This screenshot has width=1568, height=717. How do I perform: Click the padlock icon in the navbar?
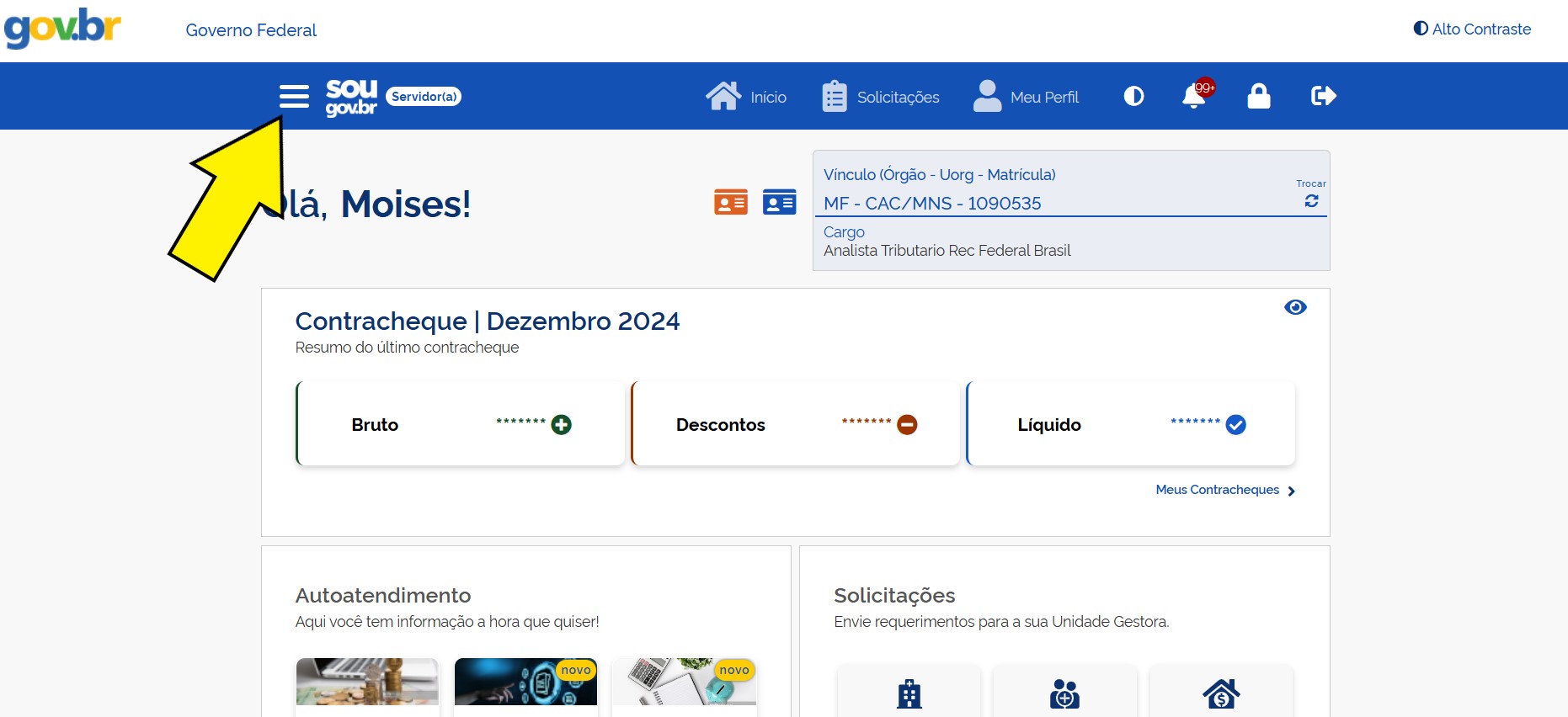[1258, 96]
